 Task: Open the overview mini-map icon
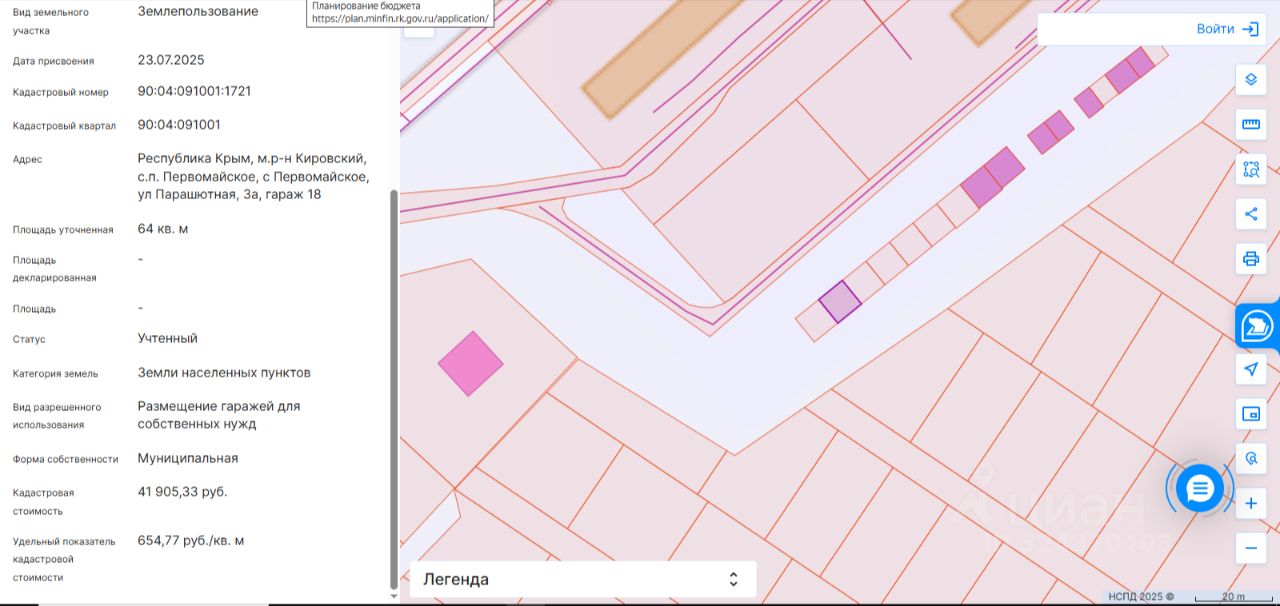(1250, 414)
